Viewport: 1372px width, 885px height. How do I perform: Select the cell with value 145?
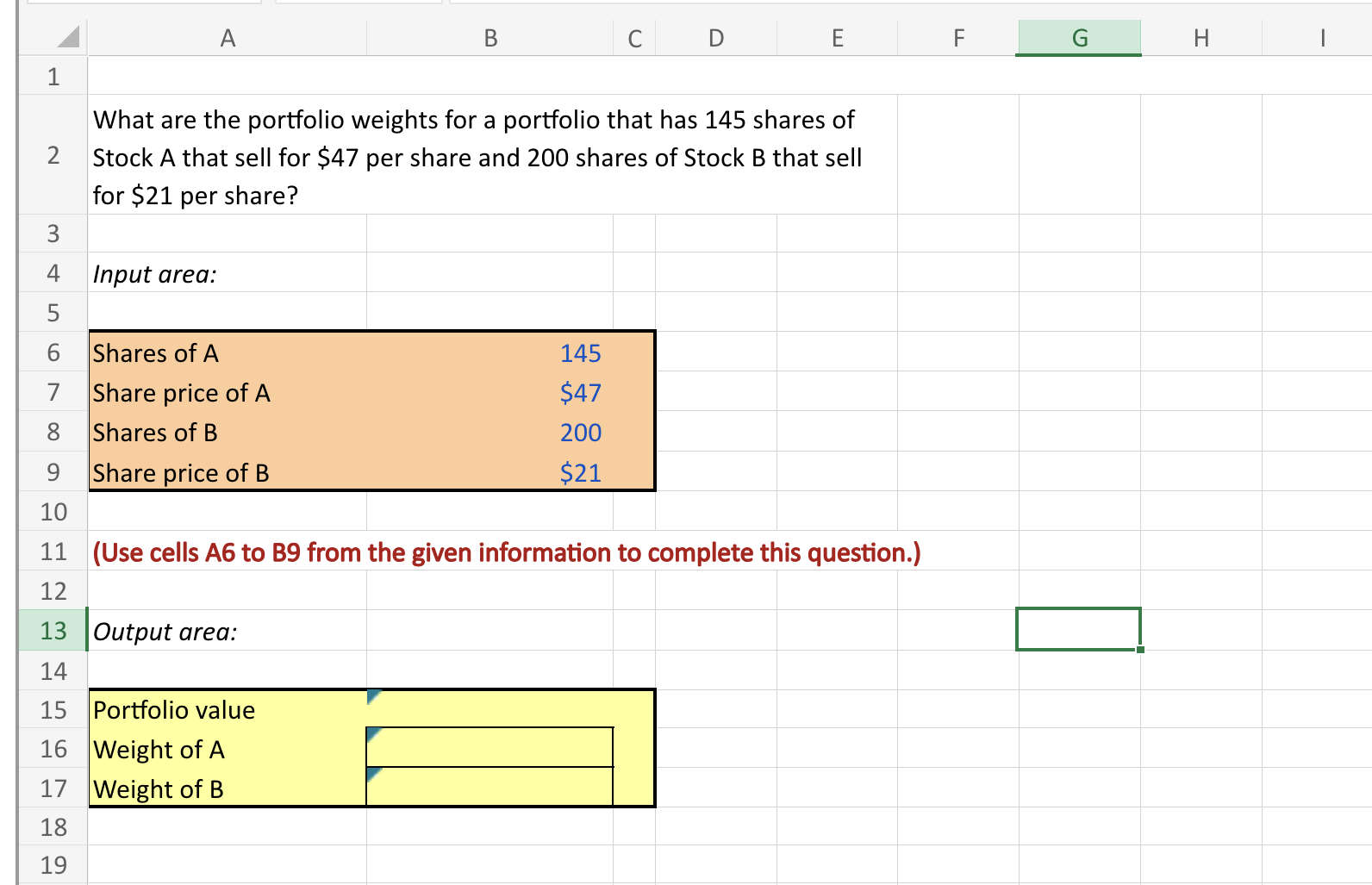tap(490, 352)
